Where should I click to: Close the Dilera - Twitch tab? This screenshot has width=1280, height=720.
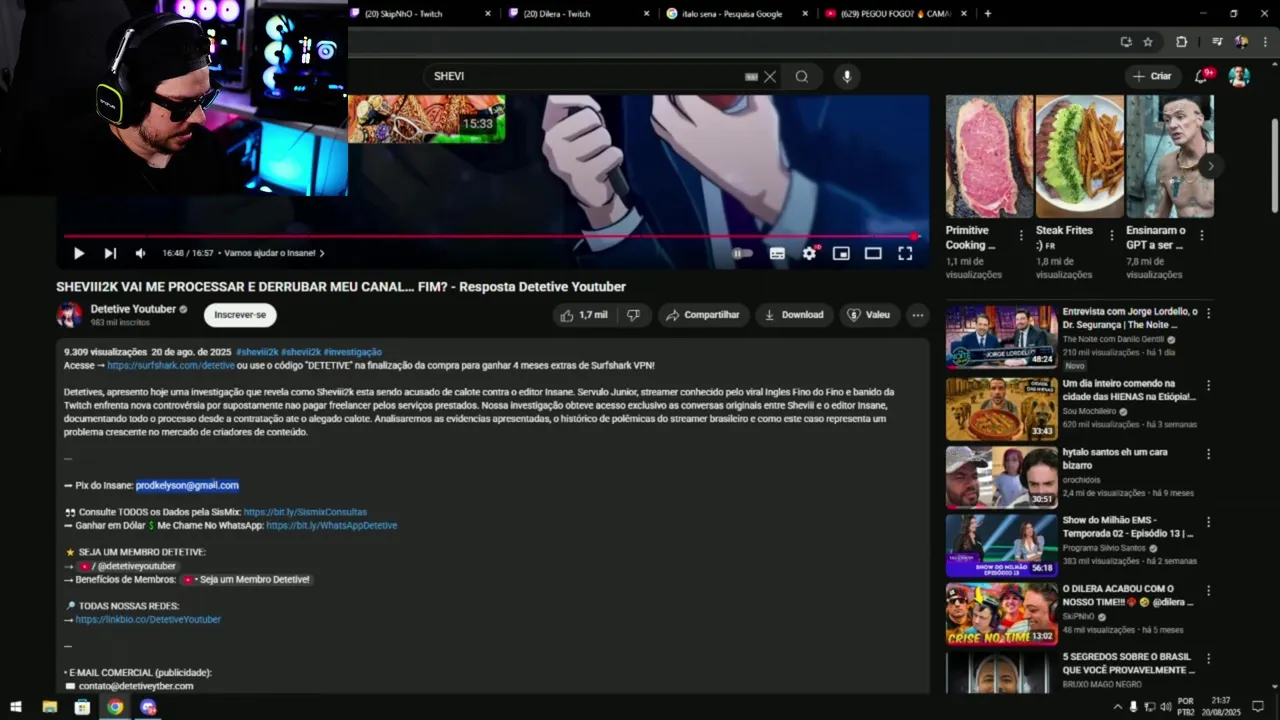646,14
